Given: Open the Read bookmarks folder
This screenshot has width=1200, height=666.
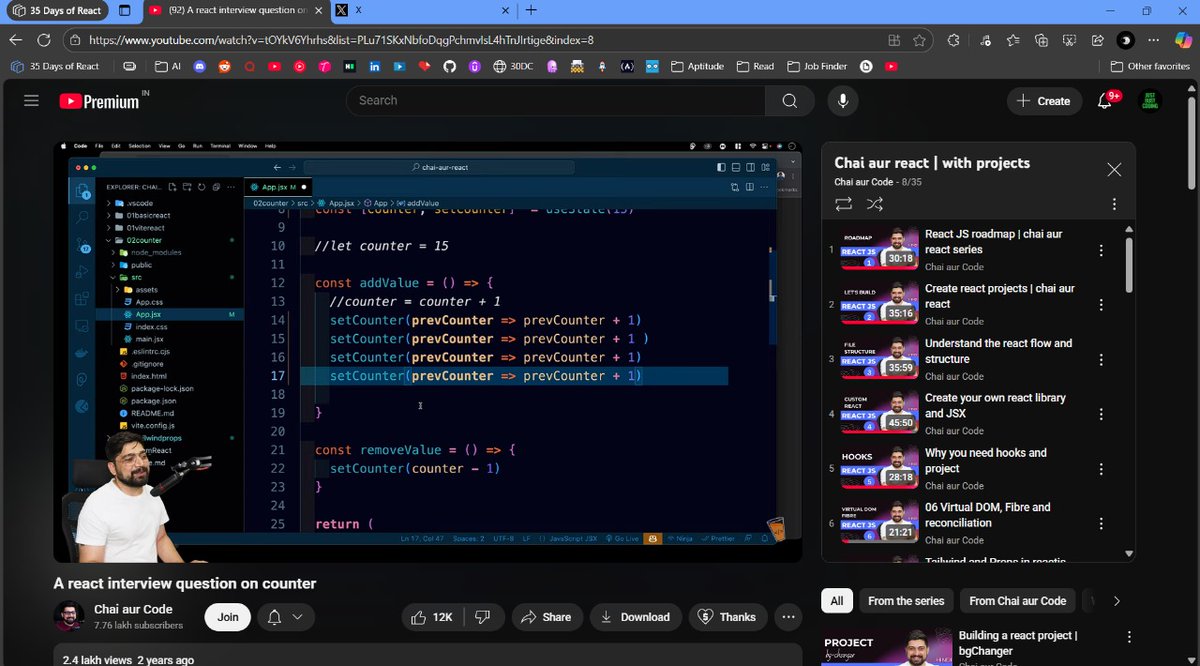Looking at the screenshot, I should (755, 66).
